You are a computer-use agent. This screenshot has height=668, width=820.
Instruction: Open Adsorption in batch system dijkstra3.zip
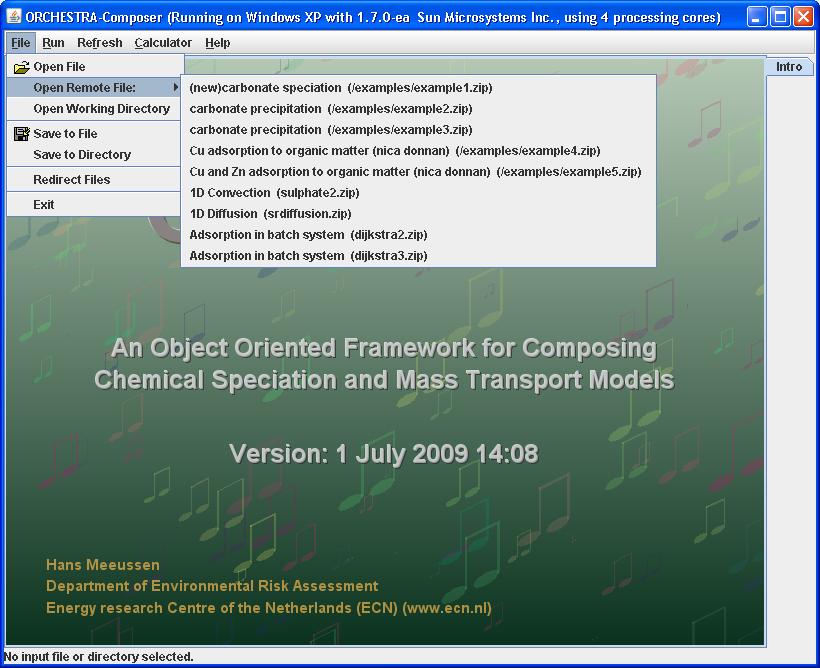(x=418, y=255)
